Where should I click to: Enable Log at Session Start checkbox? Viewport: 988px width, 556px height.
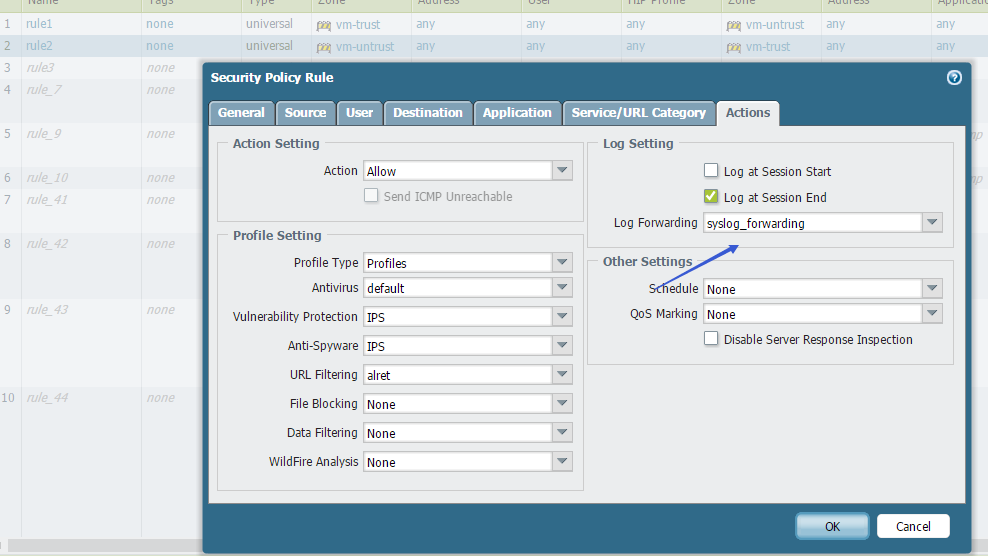[711, 171]
